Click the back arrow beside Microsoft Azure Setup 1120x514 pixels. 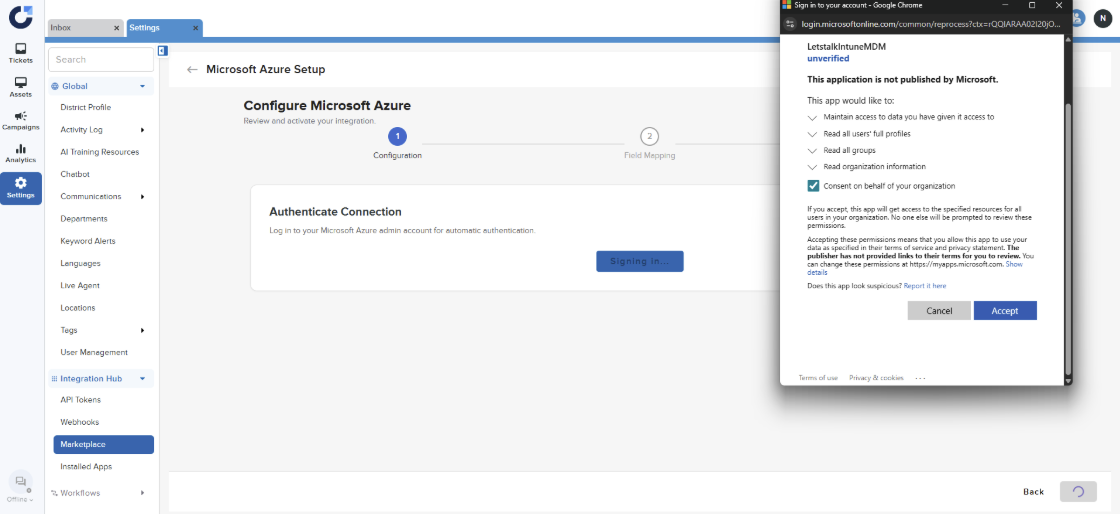click(x=192, y=70)
